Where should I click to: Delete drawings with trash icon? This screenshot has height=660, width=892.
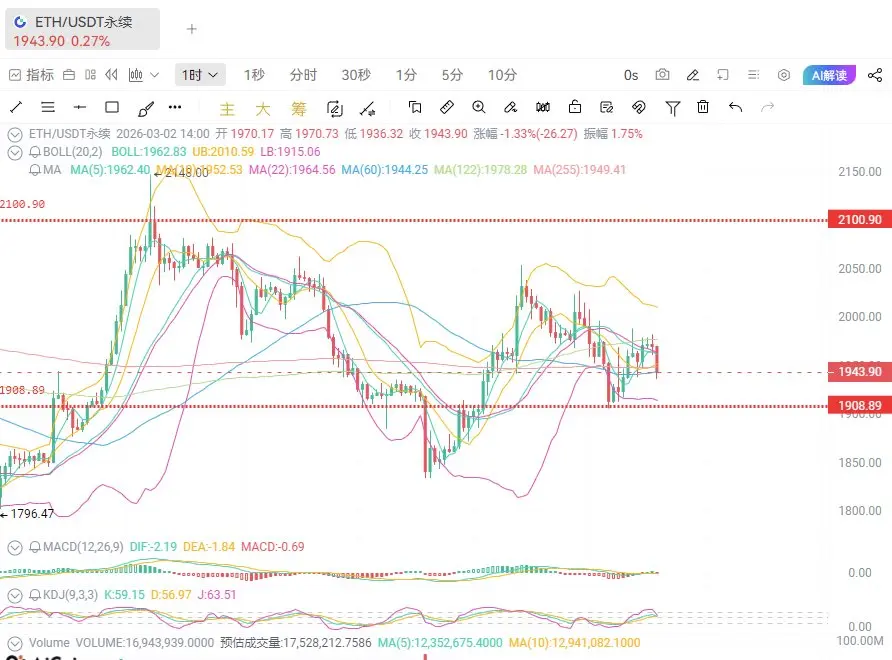coord(703,107)
